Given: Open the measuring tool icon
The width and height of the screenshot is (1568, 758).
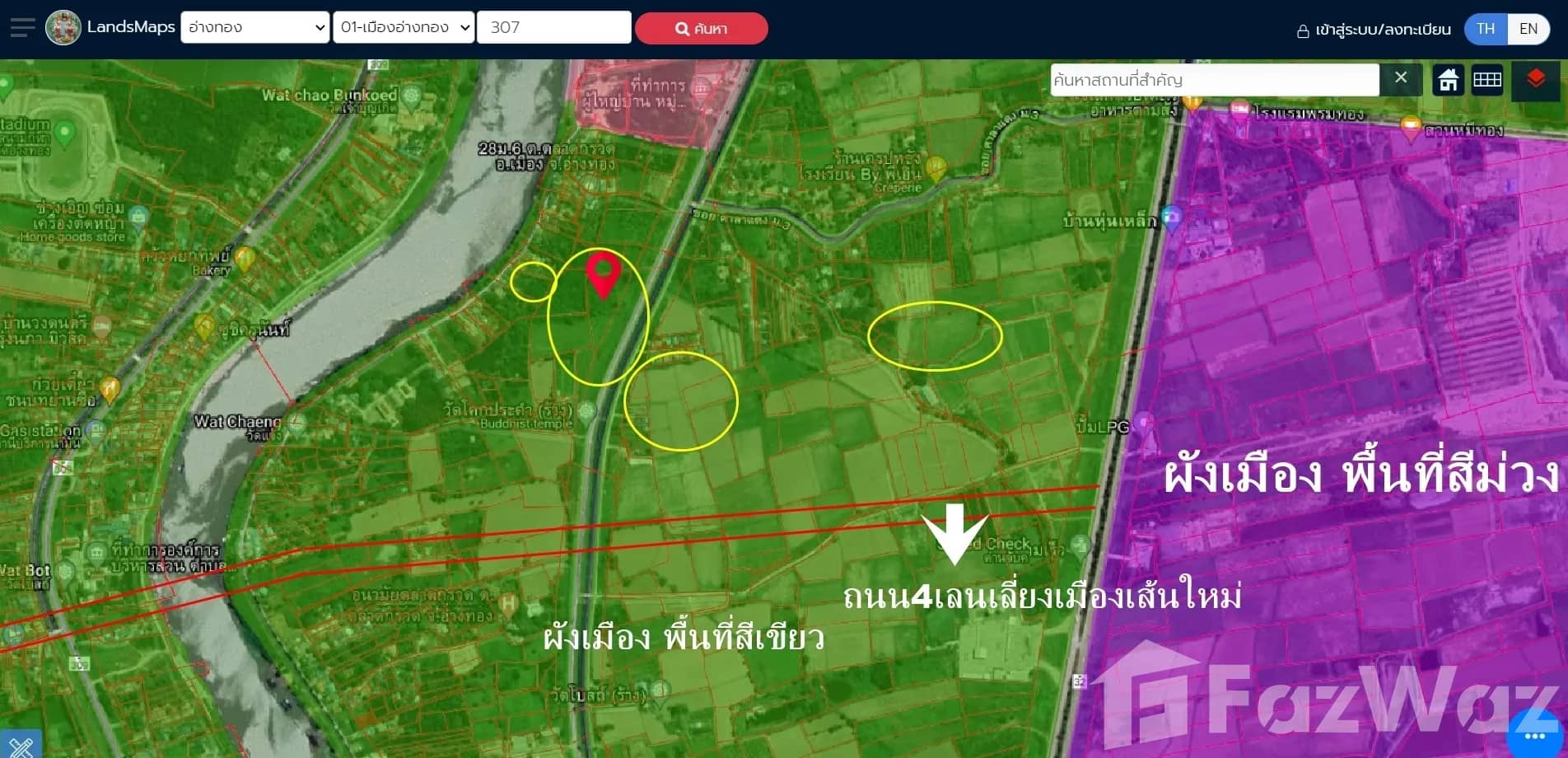Looking at the screenshot, I should [21, 746].
